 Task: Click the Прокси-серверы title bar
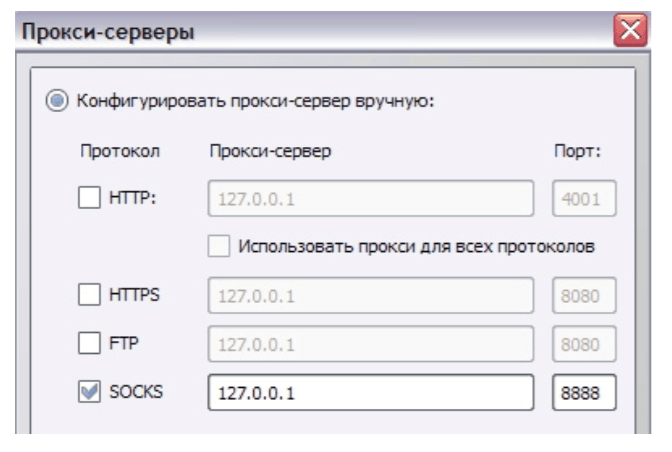tap(300, 32)
